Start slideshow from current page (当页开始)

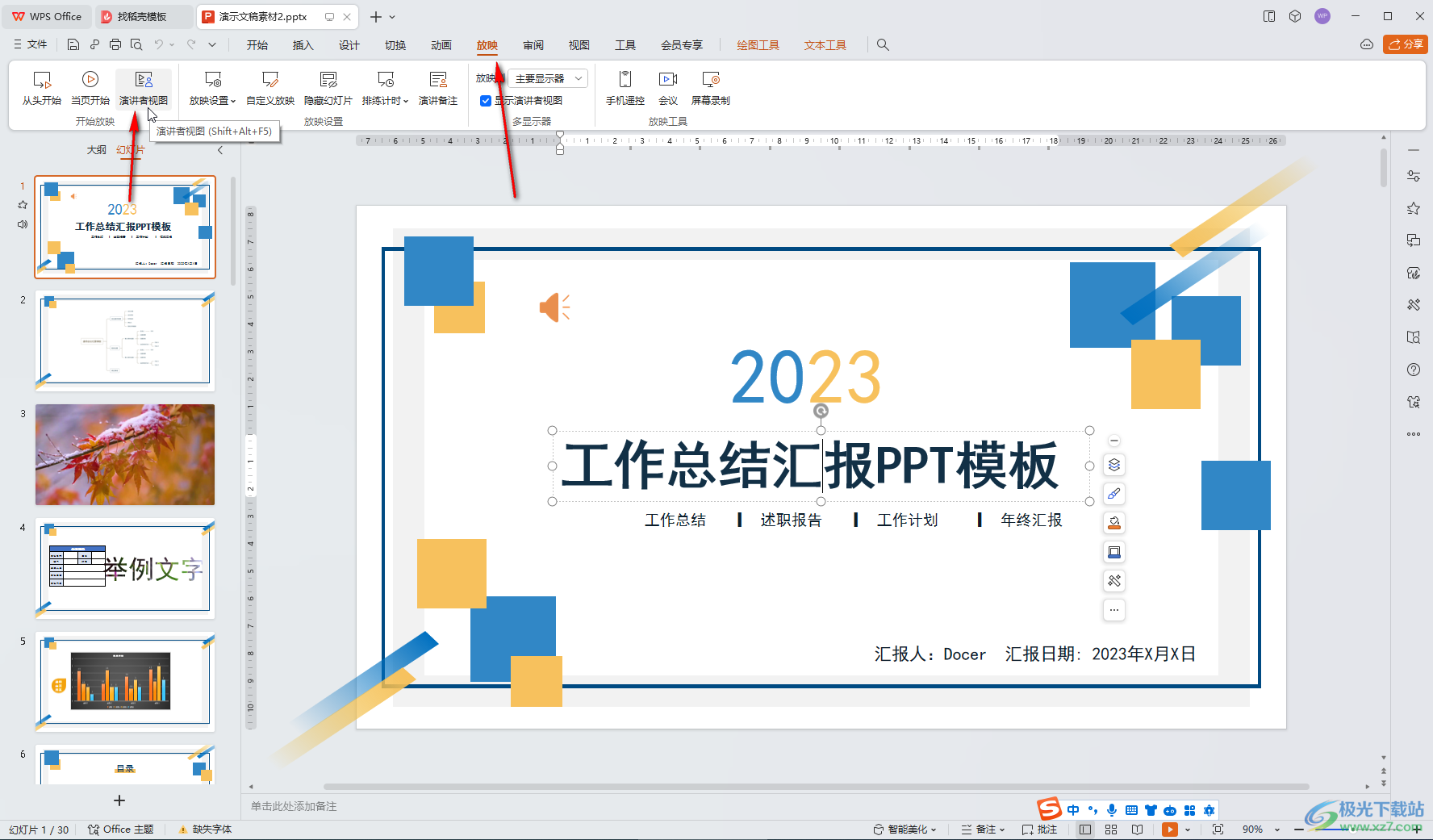90,88
